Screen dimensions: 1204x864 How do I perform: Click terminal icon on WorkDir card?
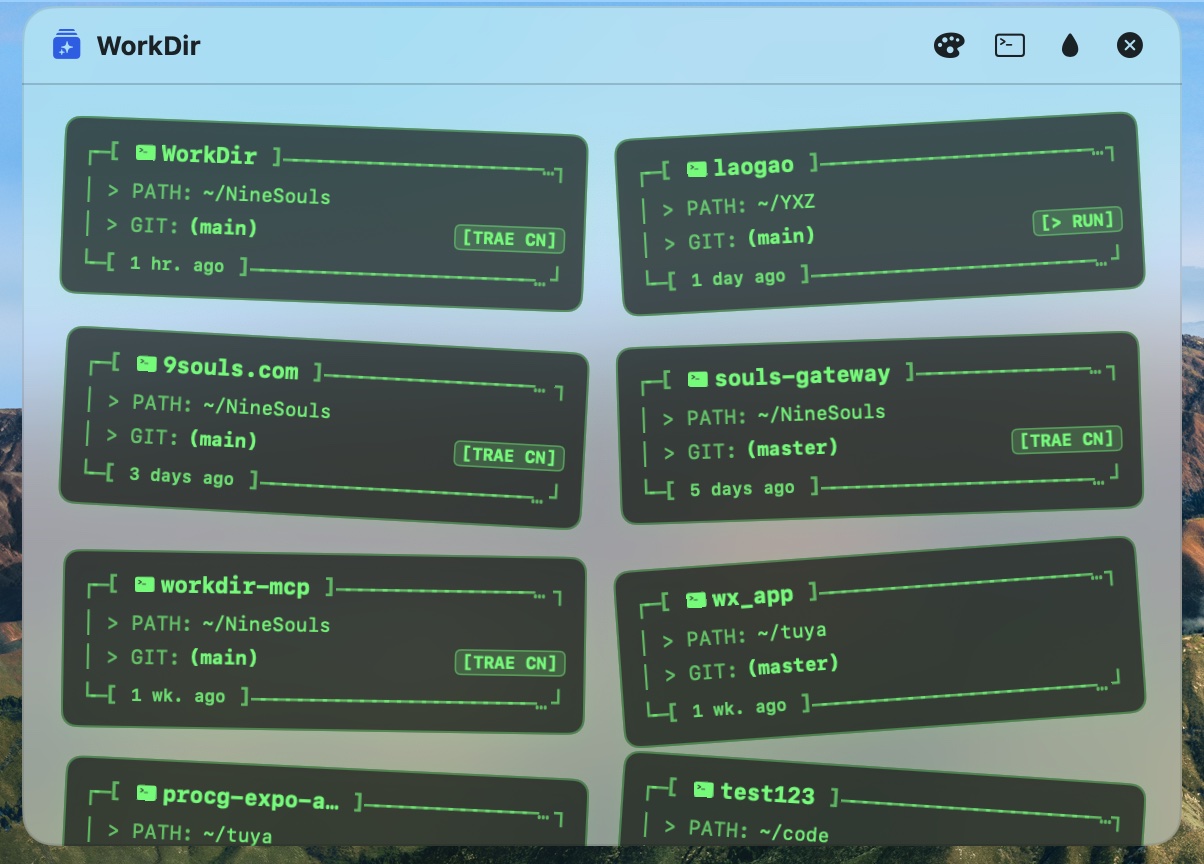coord(146,153)
